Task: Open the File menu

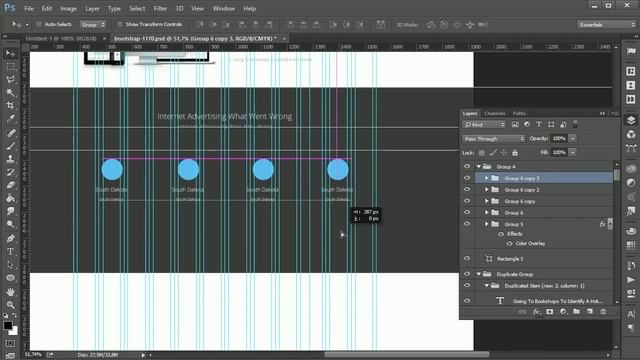Action: pyautogui.click(x=29, y=9)
